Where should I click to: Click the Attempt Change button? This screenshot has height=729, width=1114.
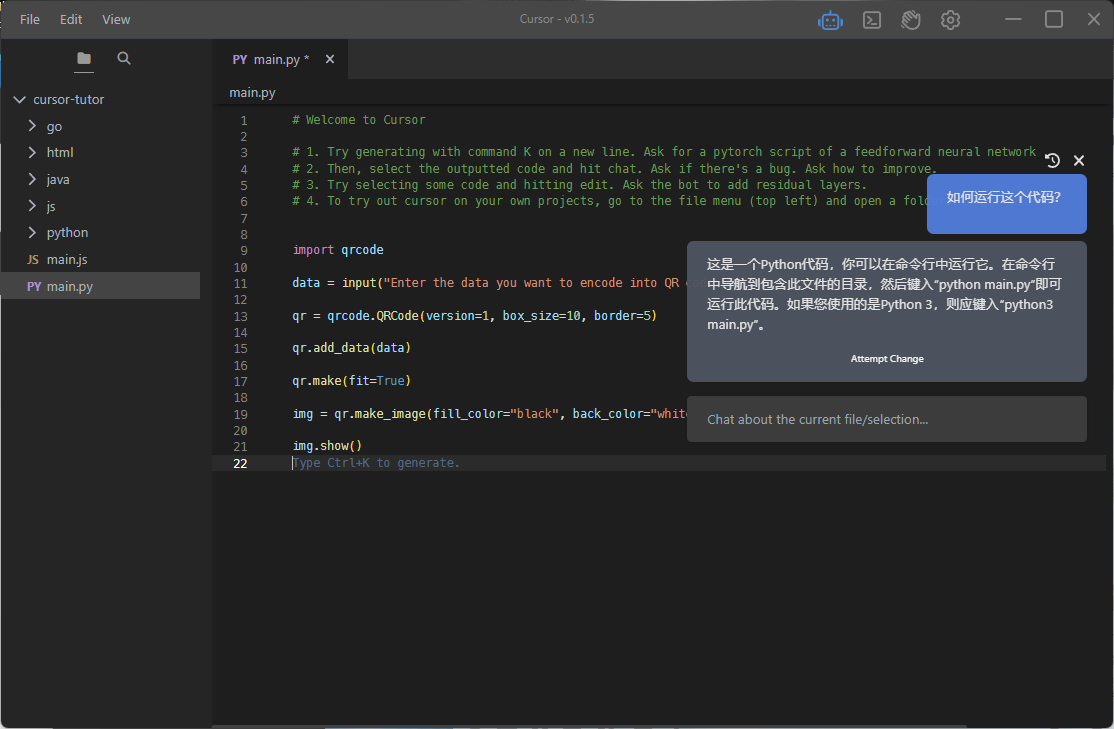point(887,359)
